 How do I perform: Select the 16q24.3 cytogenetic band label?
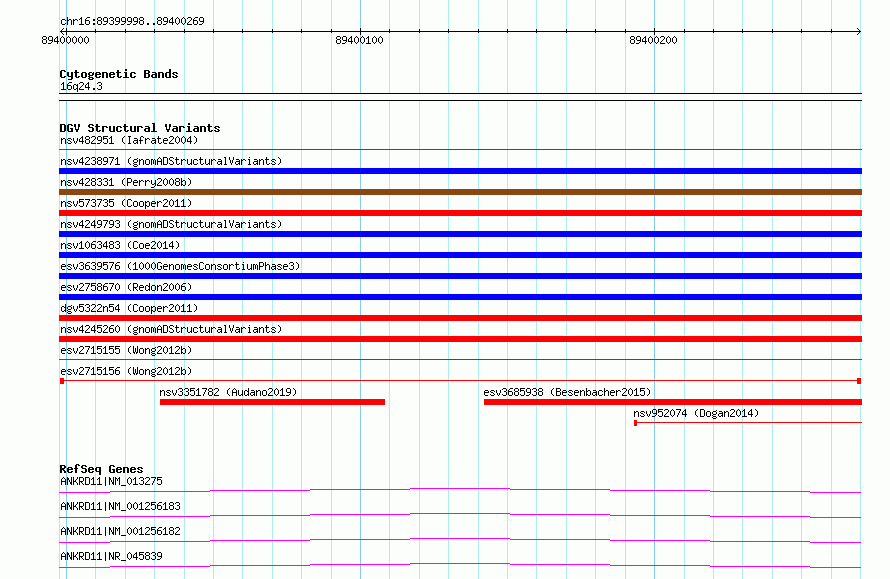coord(81,86)
